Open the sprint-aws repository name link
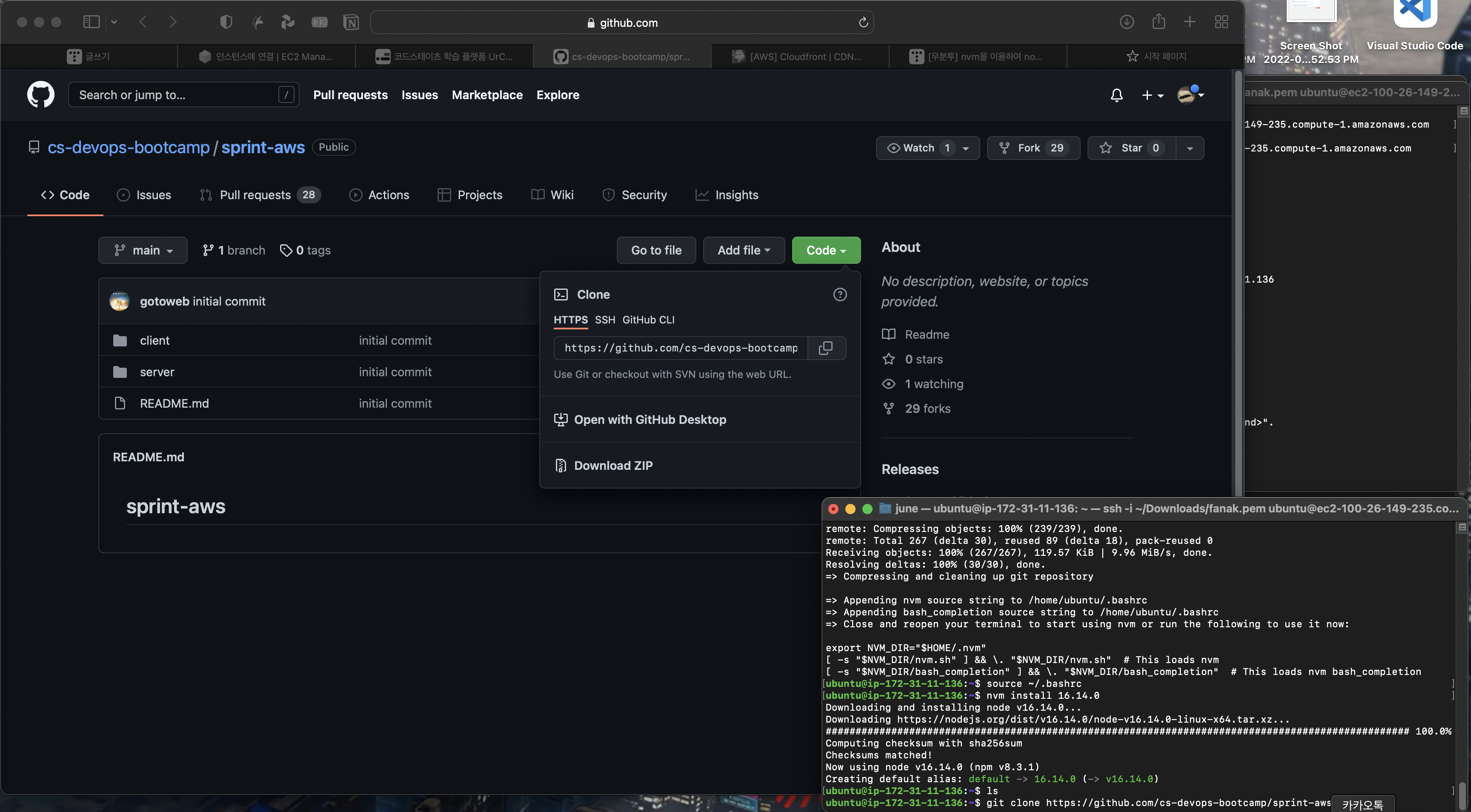 pyautogui.click(x=263, y=147)
